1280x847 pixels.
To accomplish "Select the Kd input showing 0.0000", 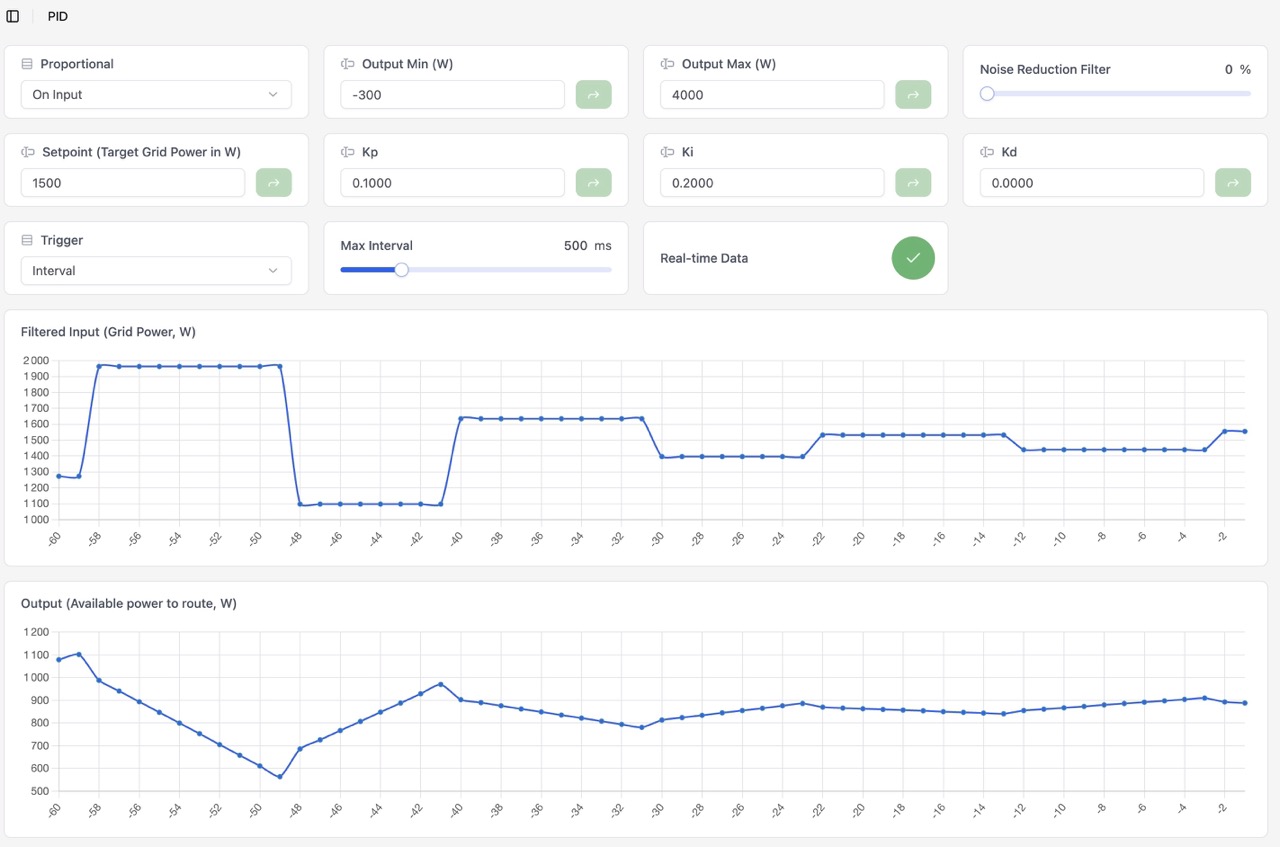I will point(1092,183).
